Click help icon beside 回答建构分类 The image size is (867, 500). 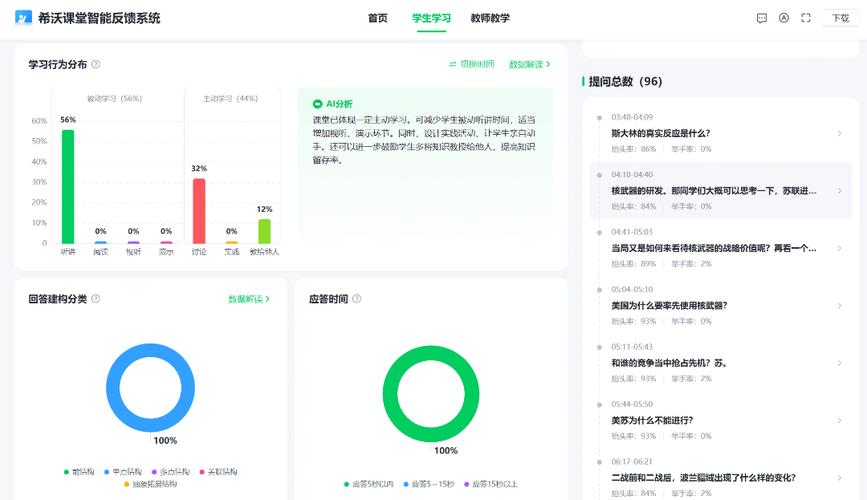click(96, 299)
